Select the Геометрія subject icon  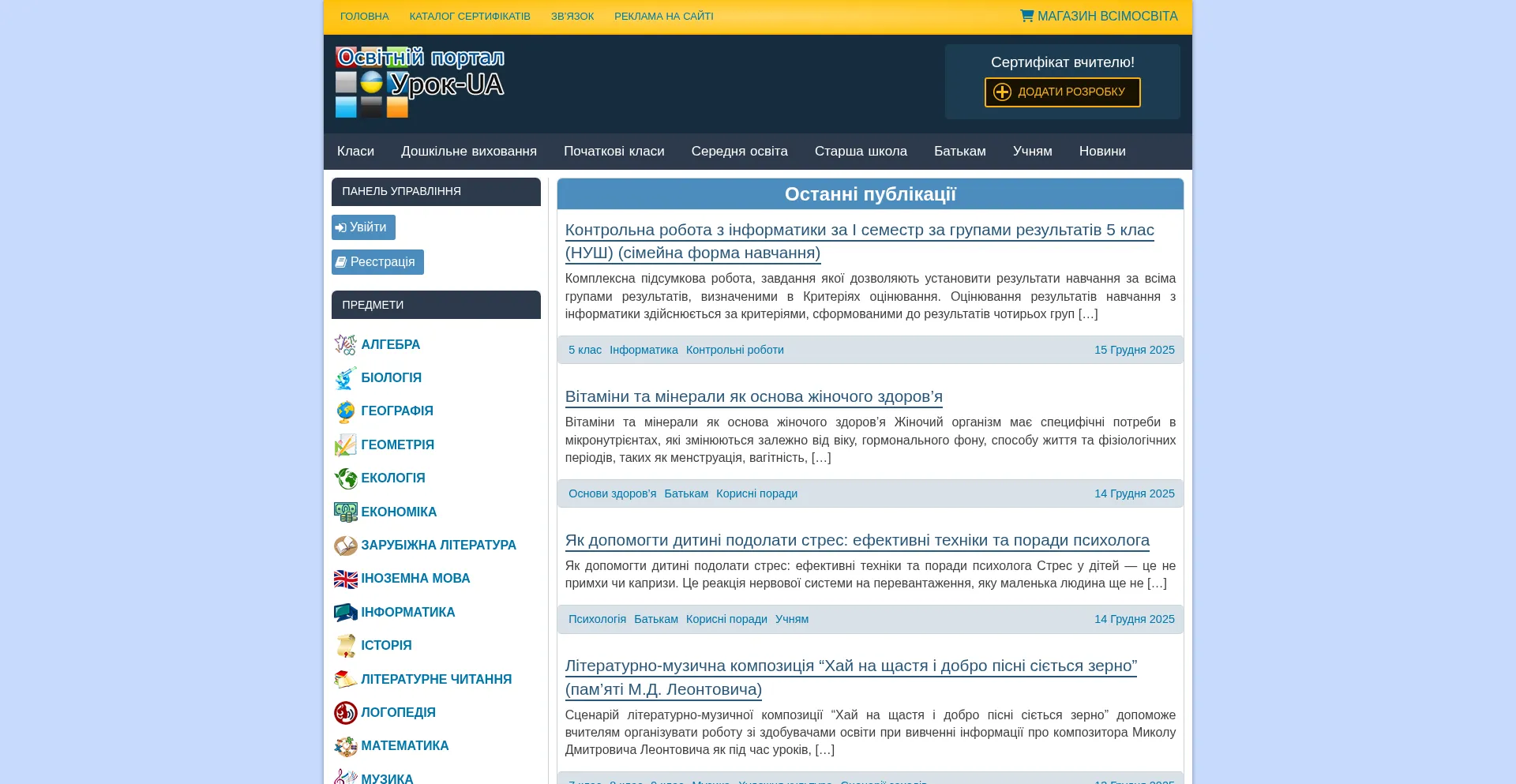[346, 445]
